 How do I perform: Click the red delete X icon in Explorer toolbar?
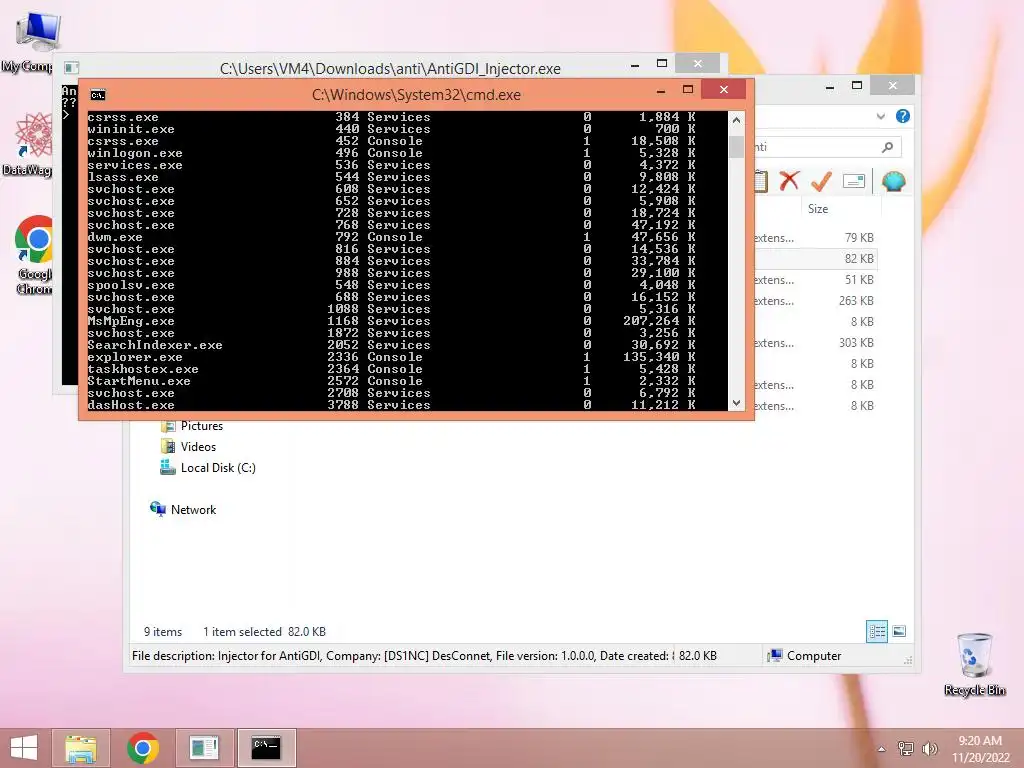pos(789,181)
